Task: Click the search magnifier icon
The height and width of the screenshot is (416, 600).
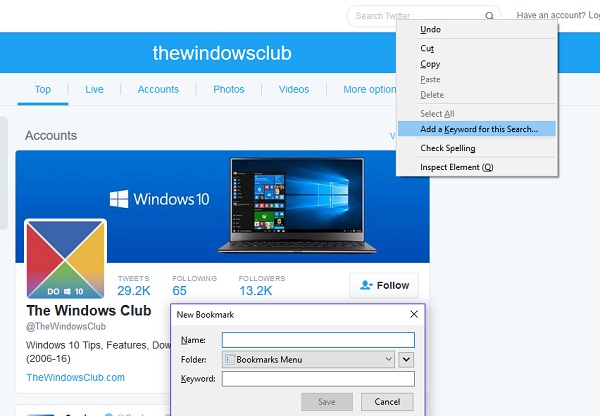Action: tap(489, 16)
